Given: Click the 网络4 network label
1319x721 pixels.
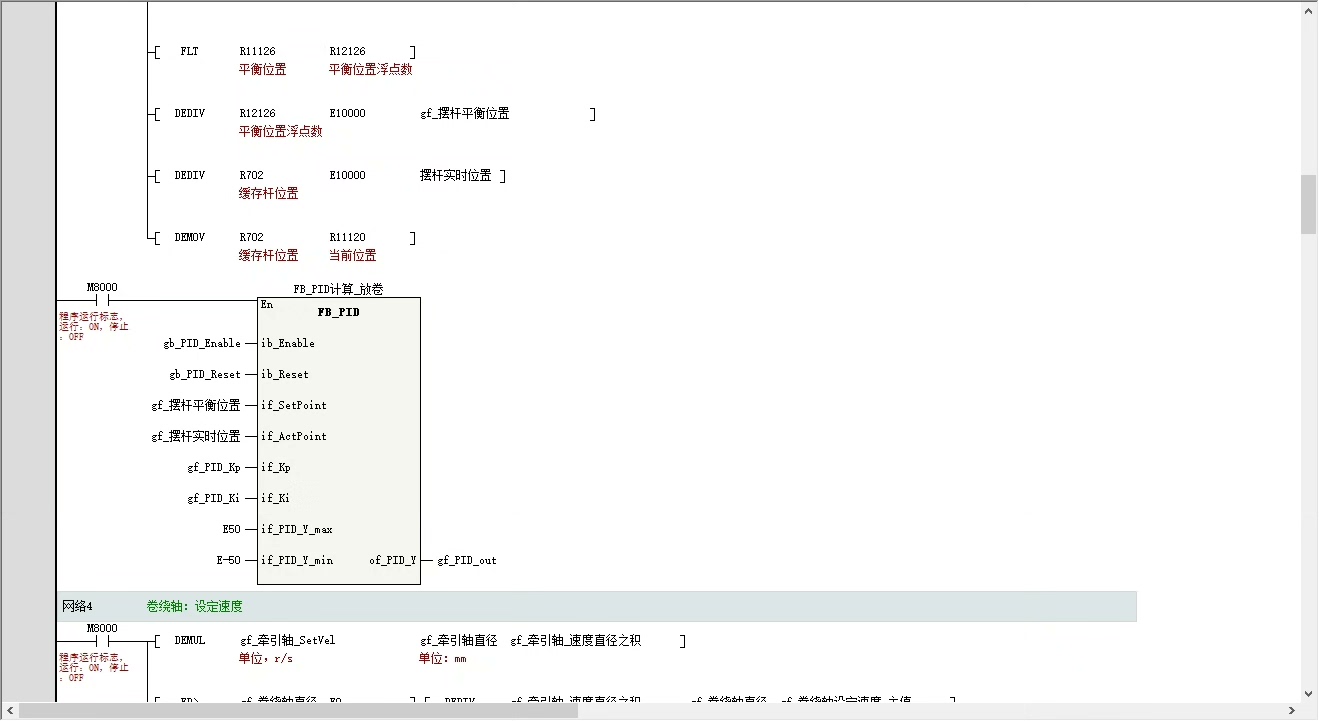Looking at the screenshot, I should [x=74, y=605].
